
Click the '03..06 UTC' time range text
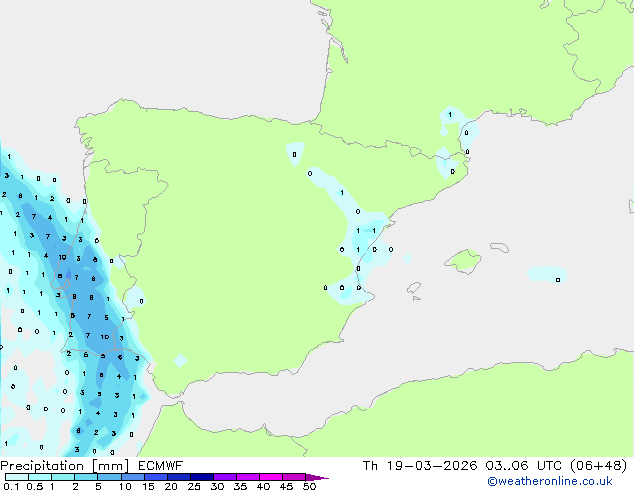pos(523,466)
